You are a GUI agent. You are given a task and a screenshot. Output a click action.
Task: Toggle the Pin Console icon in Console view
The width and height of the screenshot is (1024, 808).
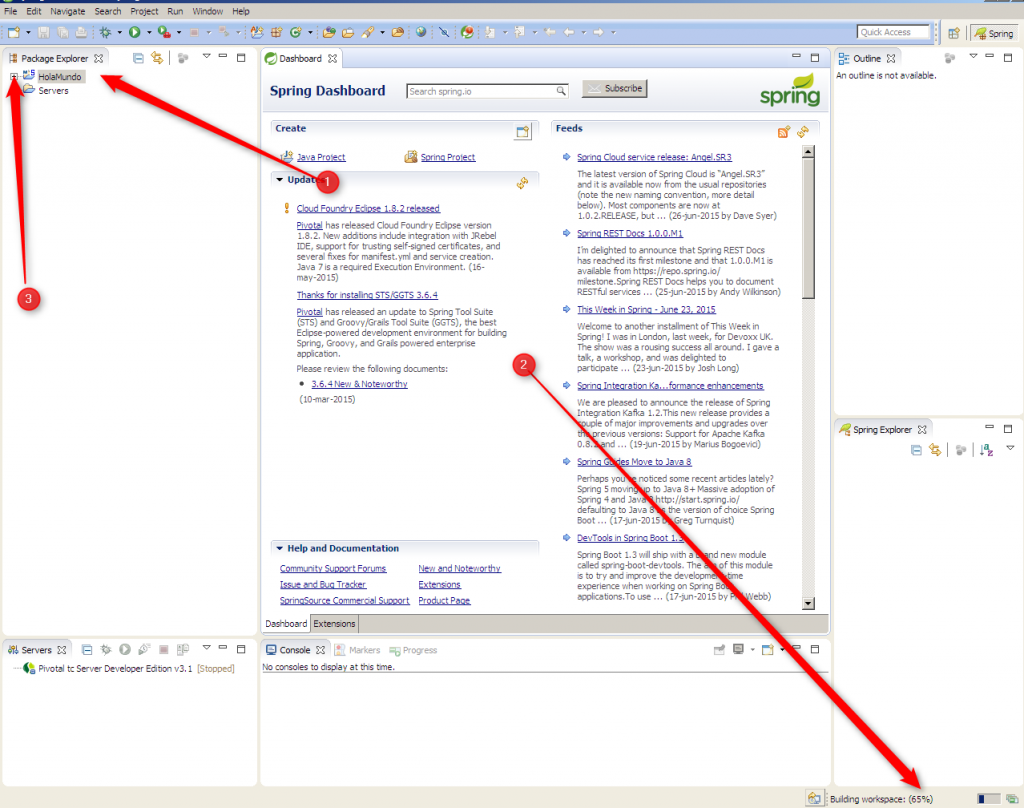click(718, 649)
